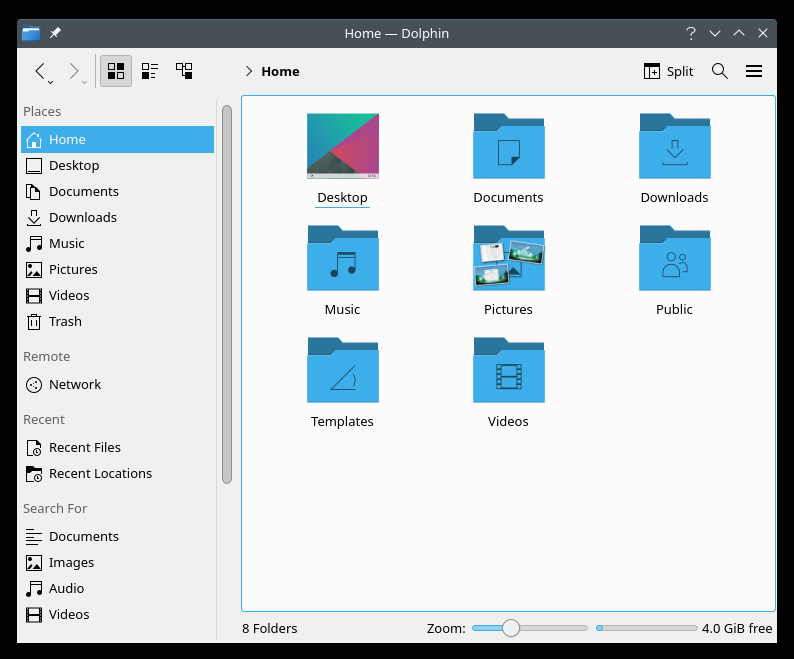Open the Public folder icon

click(674, 259)
